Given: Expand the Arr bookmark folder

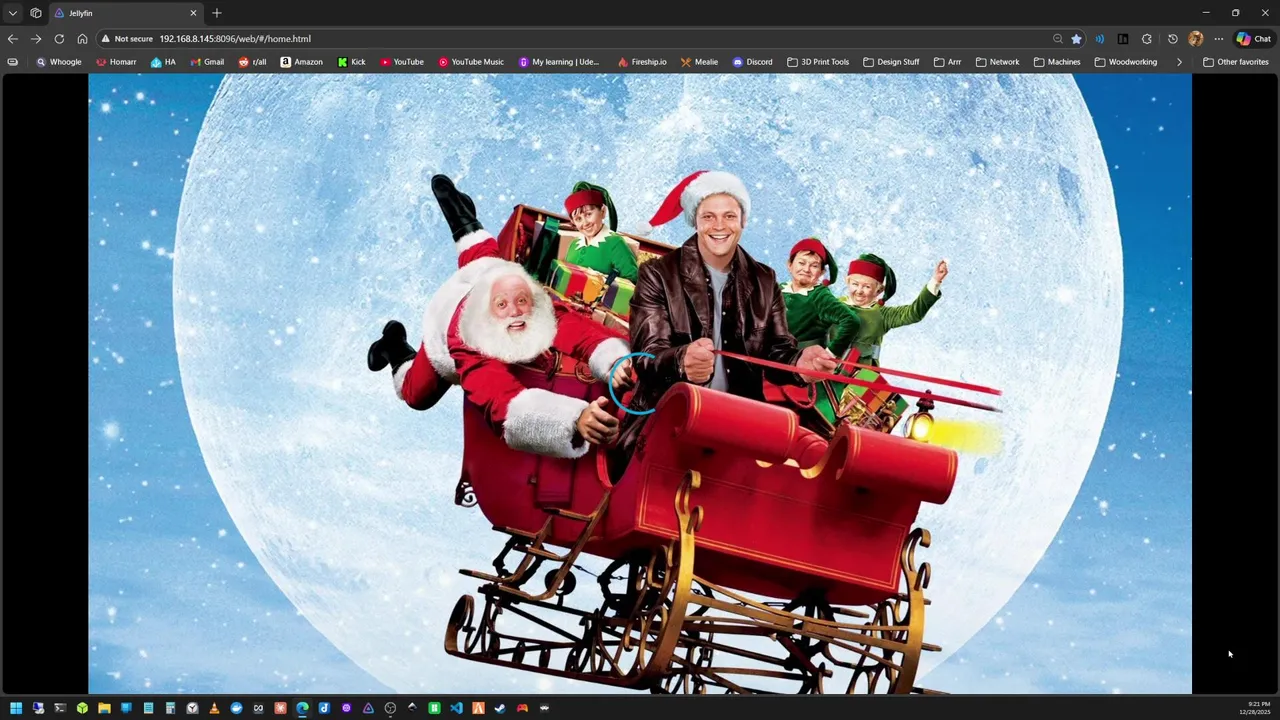Looking at the screenshot, I should coord(947,62).
